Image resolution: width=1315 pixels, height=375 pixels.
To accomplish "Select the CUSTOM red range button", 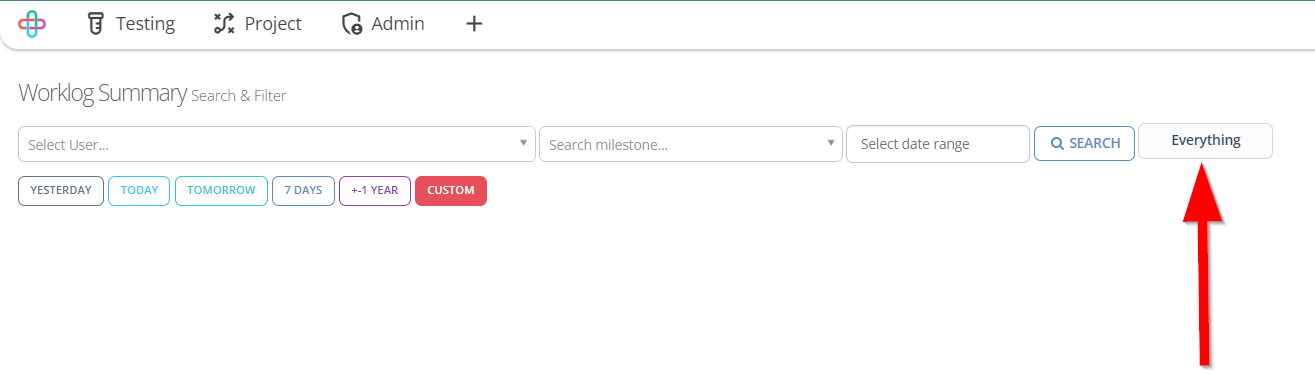I will click(451, 191).
